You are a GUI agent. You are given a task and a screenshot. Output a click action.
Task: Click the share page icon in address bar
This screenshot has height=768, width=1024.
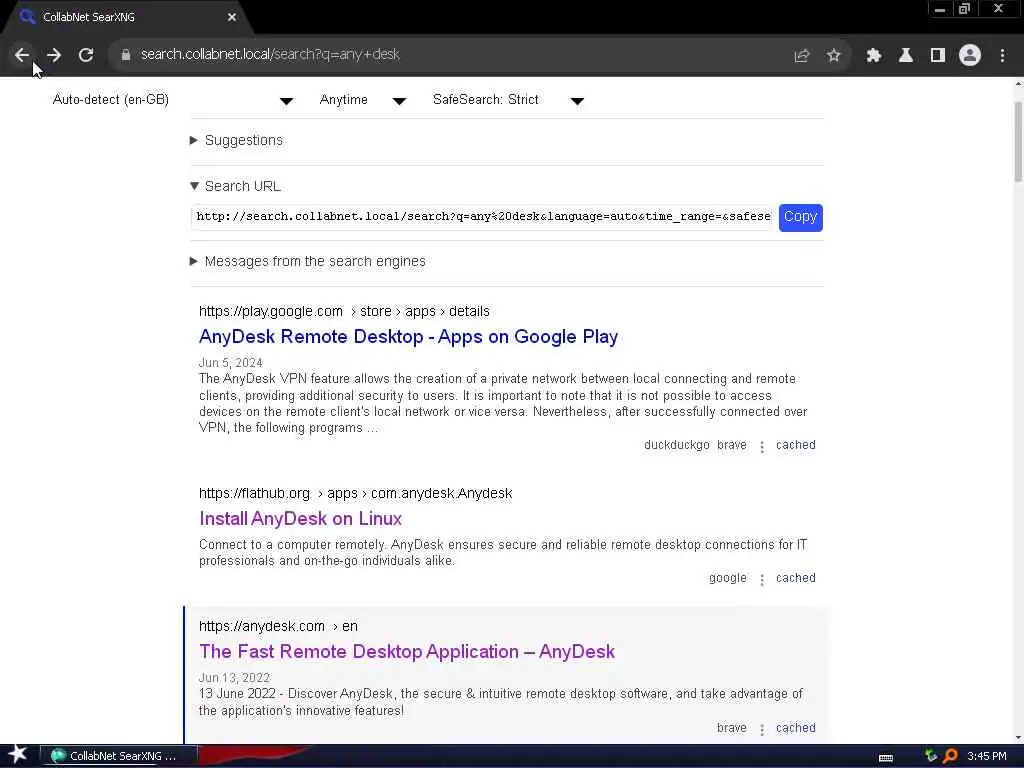pyautogui.click(x=801, y=56)
